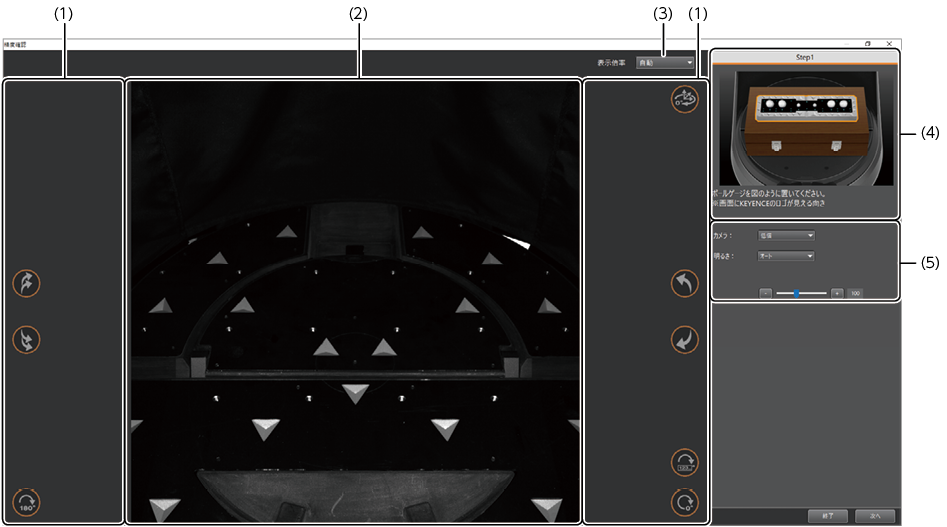This screenshot has width=947, height=527.
Task: Click the brightness value field showing 100
Action: (856, 293)
